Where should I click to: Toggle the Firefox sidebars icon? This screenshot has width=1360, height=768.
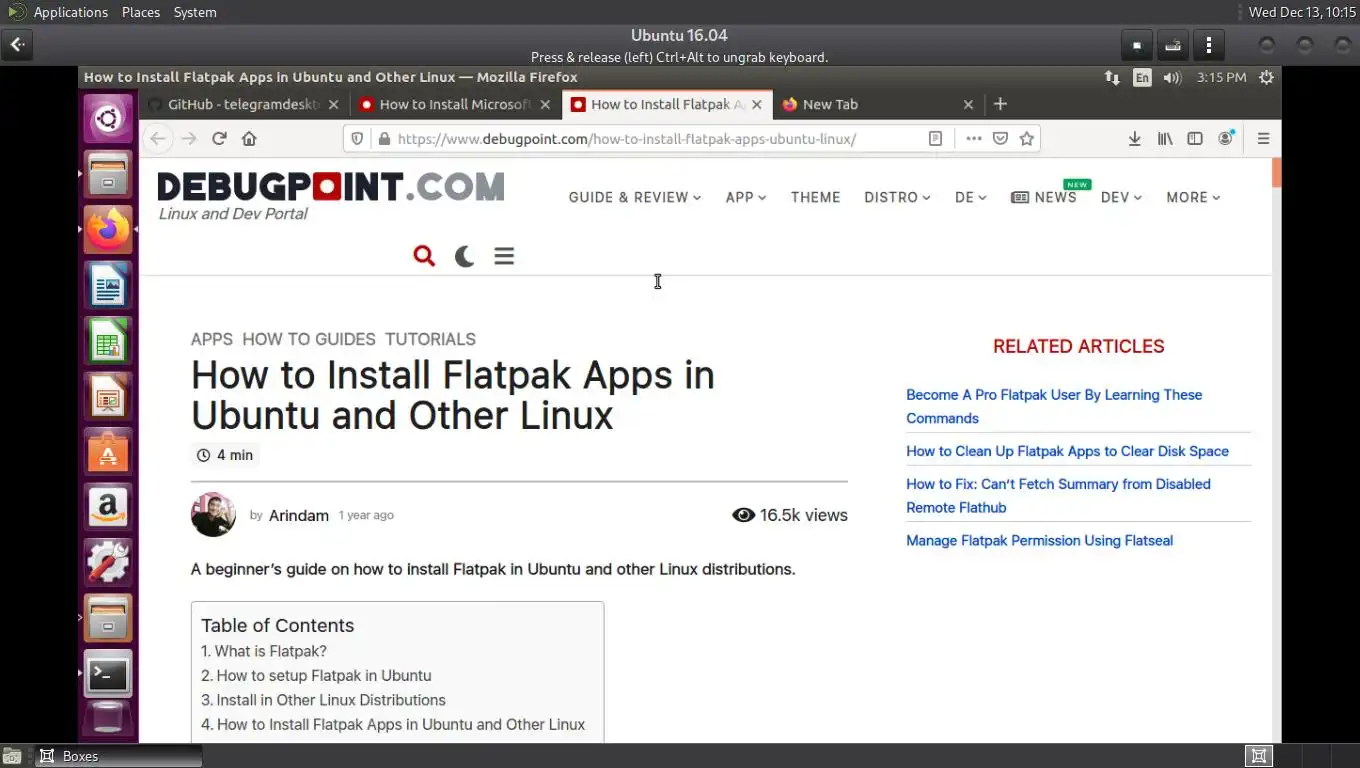point(1194,139)
